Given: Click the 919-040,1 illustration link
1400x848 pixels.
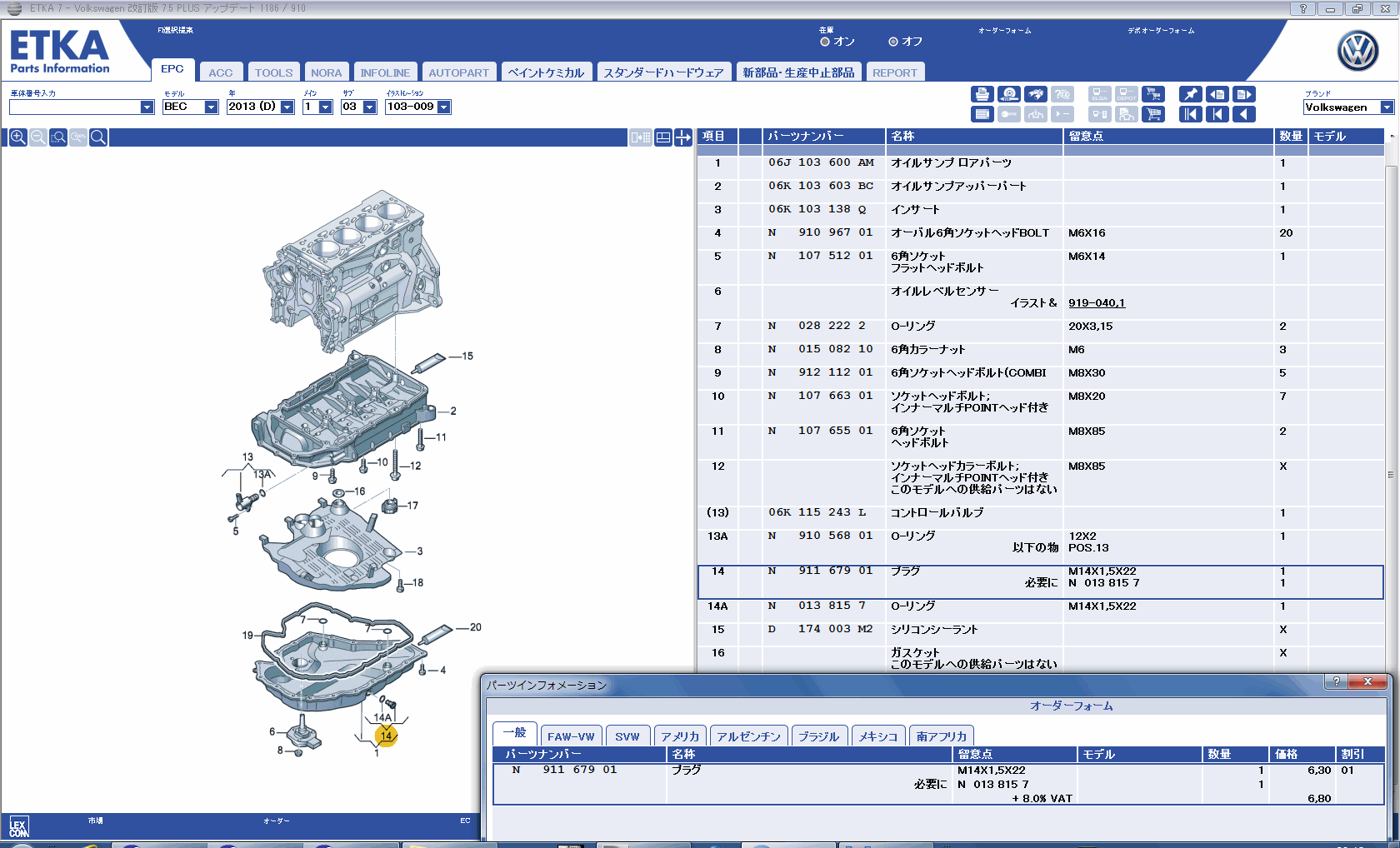Looking at the screenshot, I should click(1097, 303).
